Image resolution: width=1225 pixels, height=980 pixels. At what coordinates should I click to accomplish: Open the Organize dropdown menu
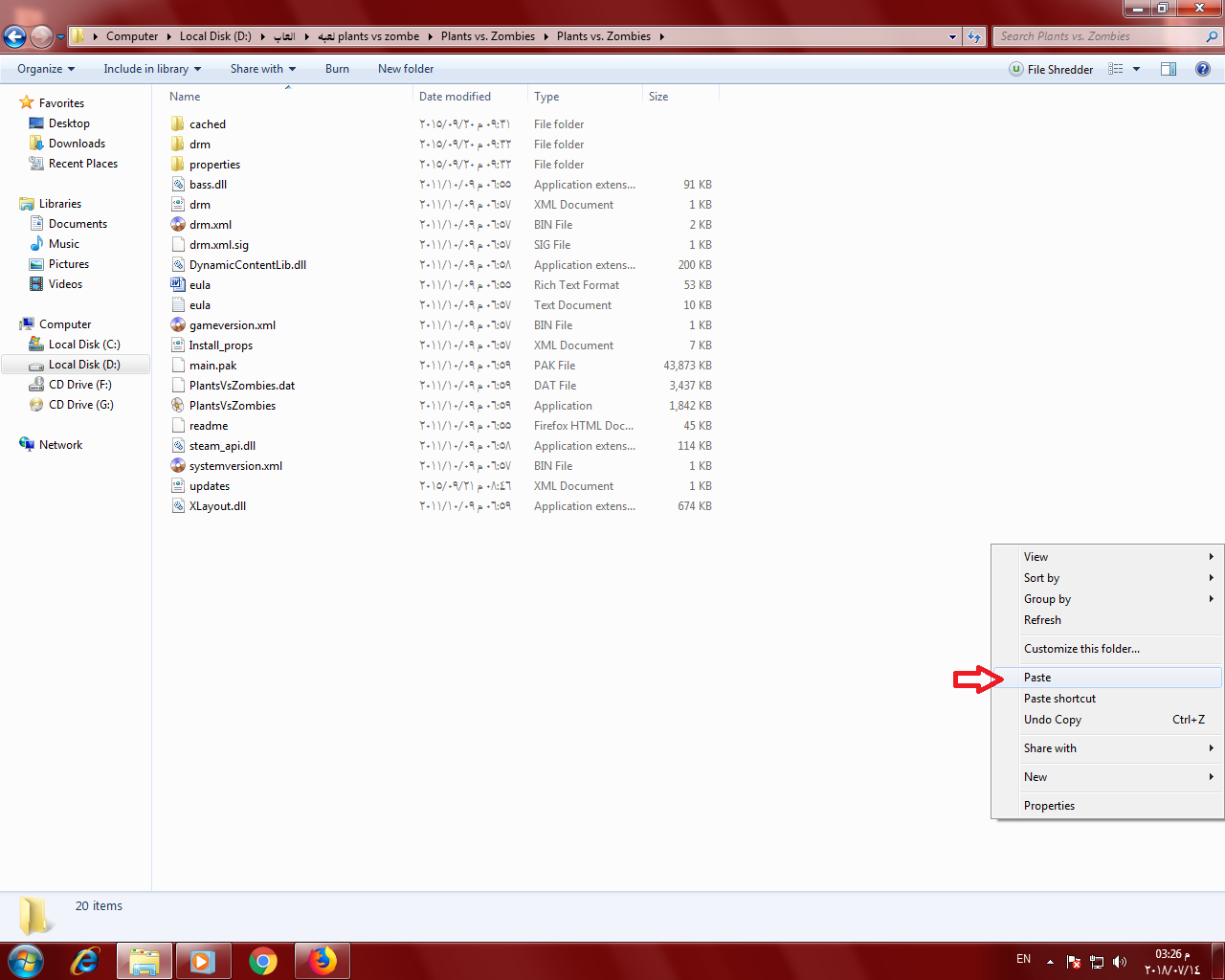tap(46, 69)
